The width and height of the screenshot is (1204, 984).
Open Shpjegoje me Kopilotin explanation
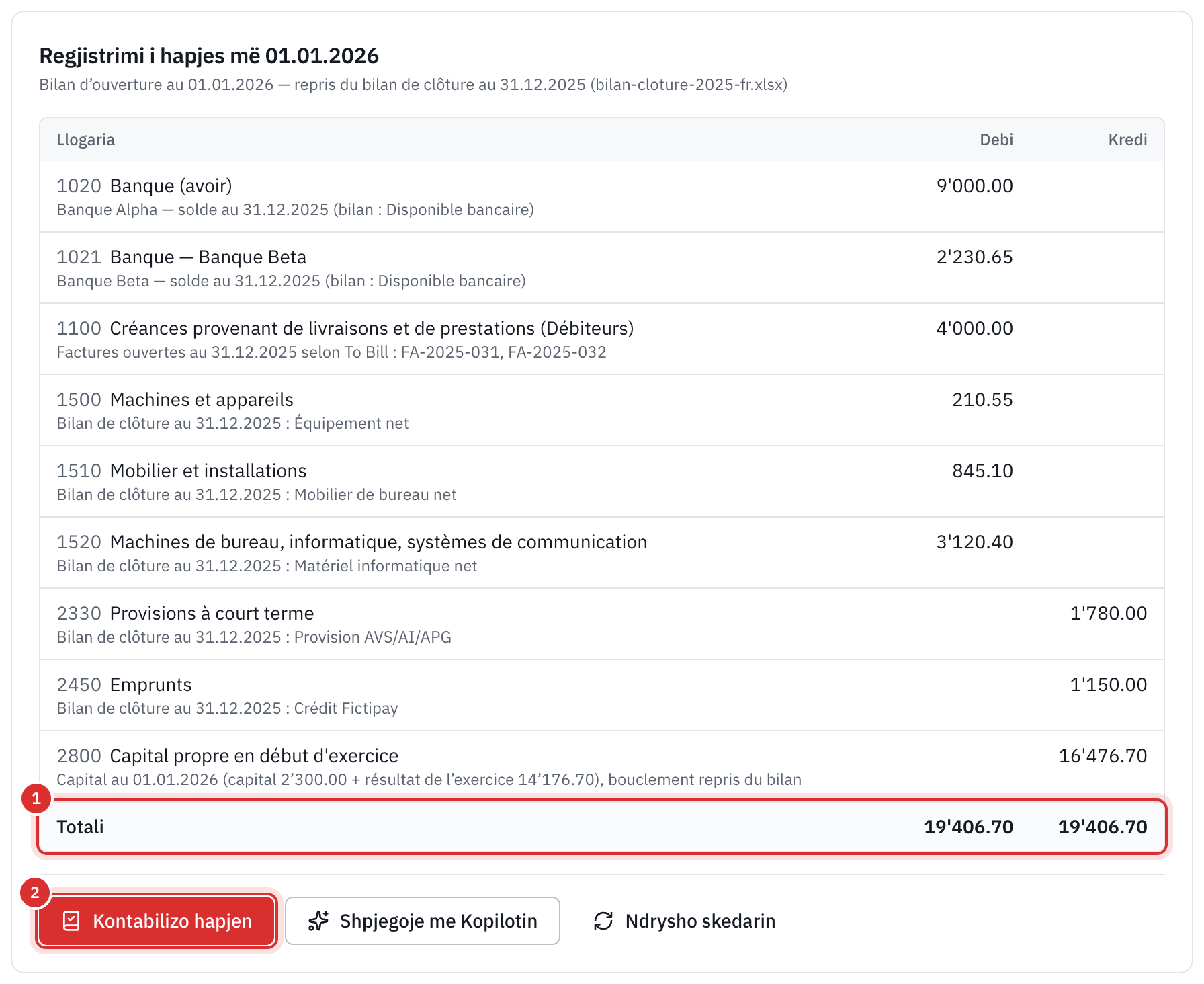[422, 921]
